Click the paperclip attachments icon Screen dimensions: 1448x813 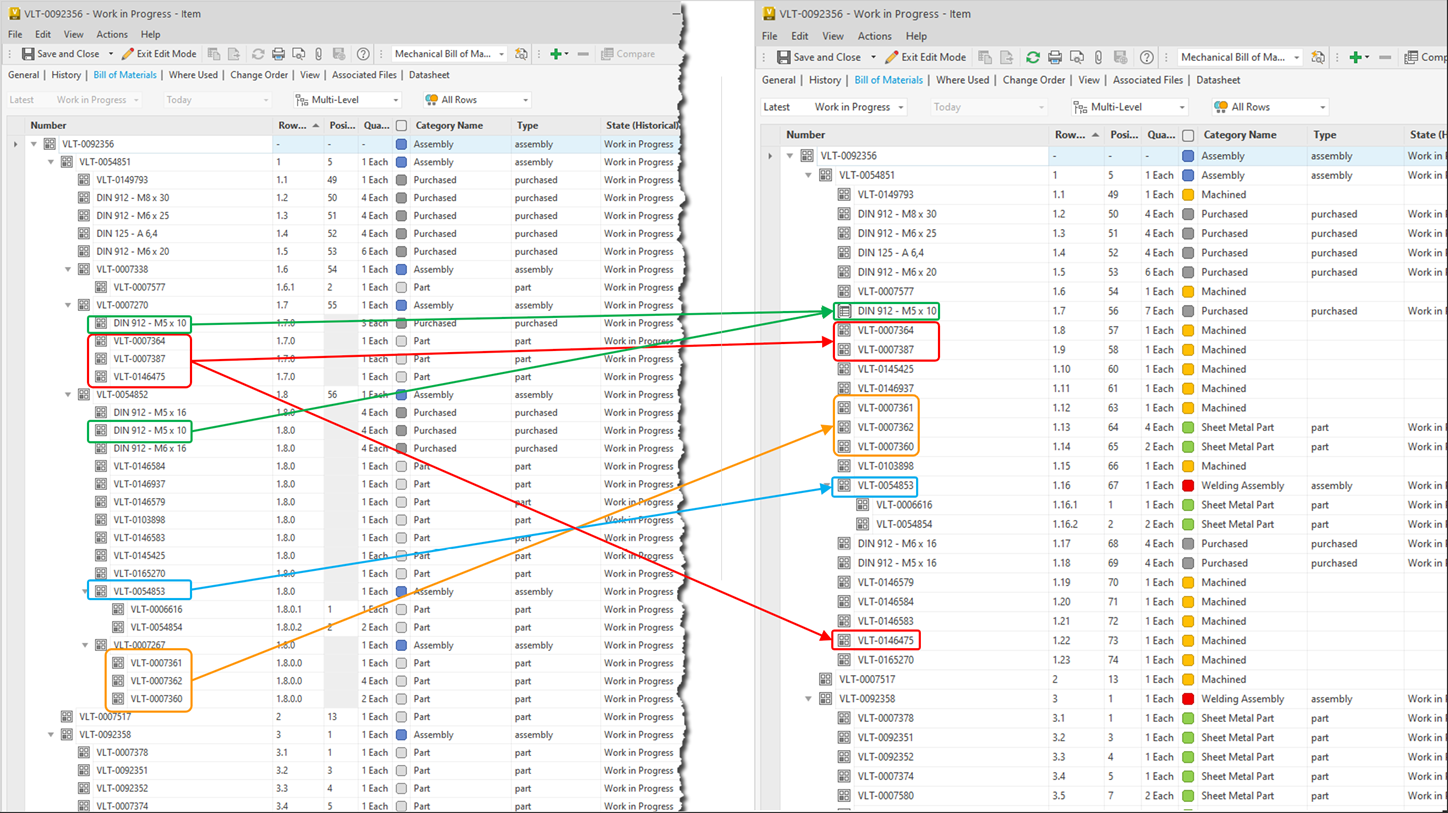(x=319, y=54)
